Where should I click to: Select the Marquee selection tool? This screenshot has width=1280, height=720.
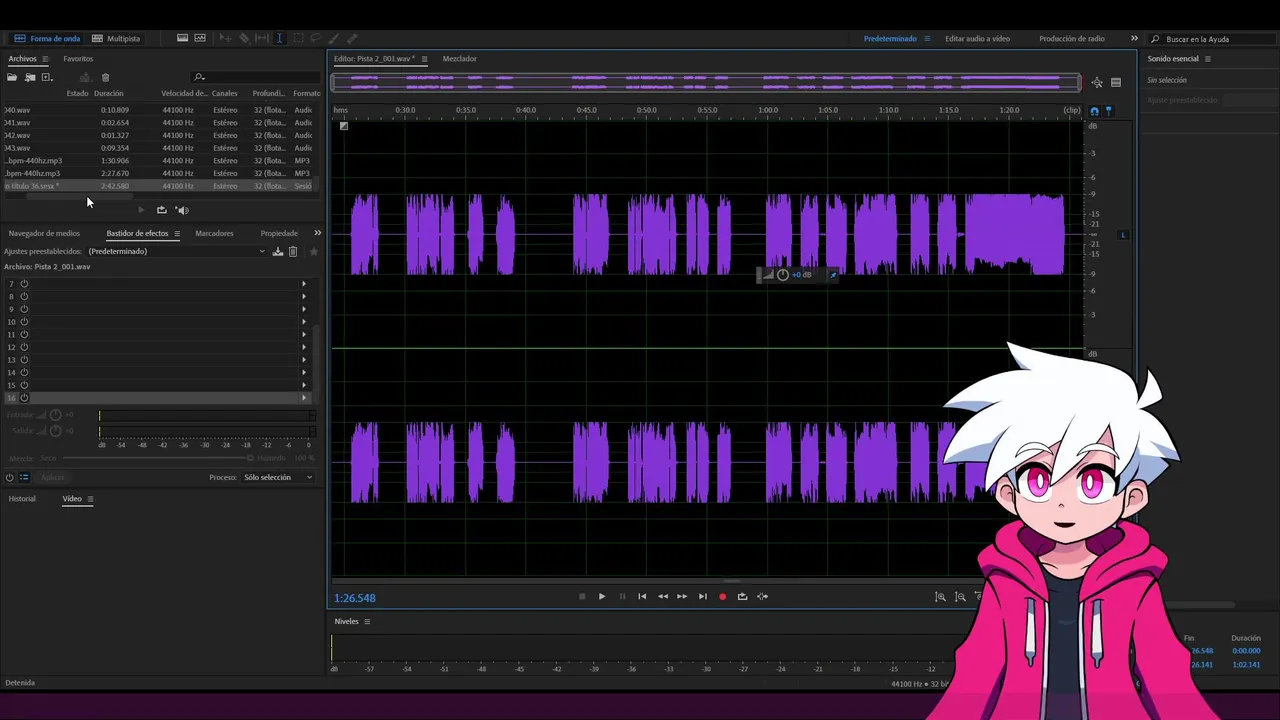[x=298, y=38]
